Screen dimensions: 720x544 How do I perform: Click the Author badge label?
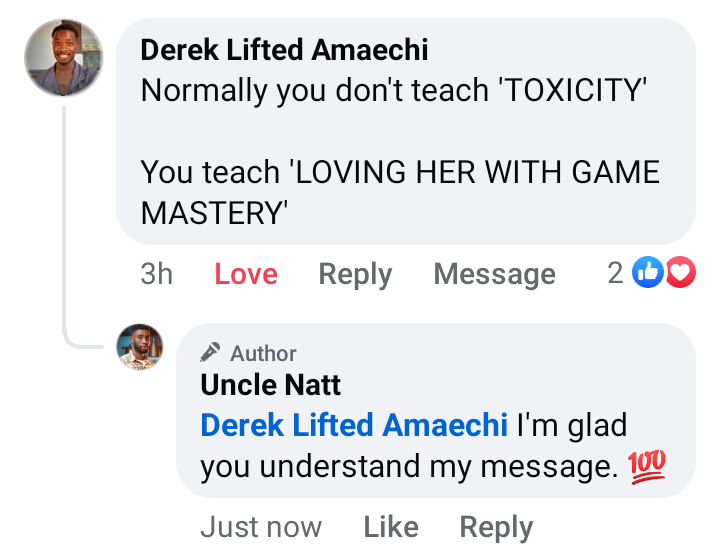(x=263, y=353)
